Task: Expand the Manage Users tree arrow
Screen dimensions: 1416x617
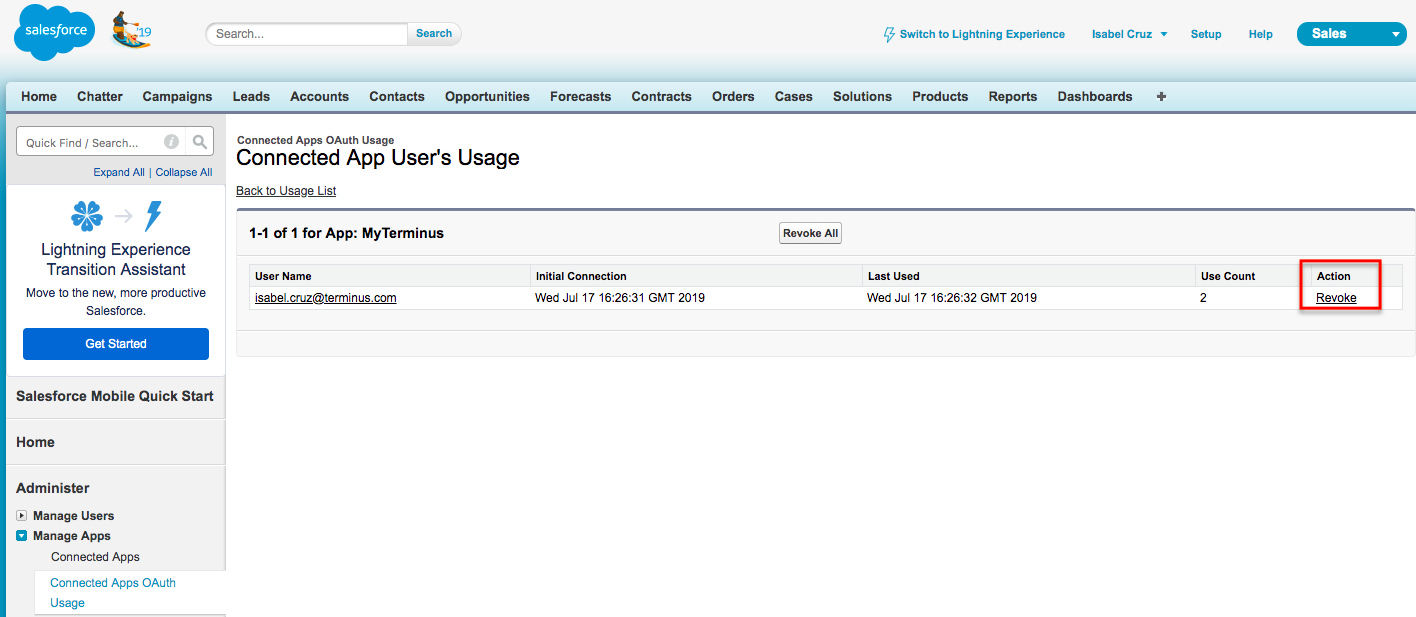Action: point(22,516)
